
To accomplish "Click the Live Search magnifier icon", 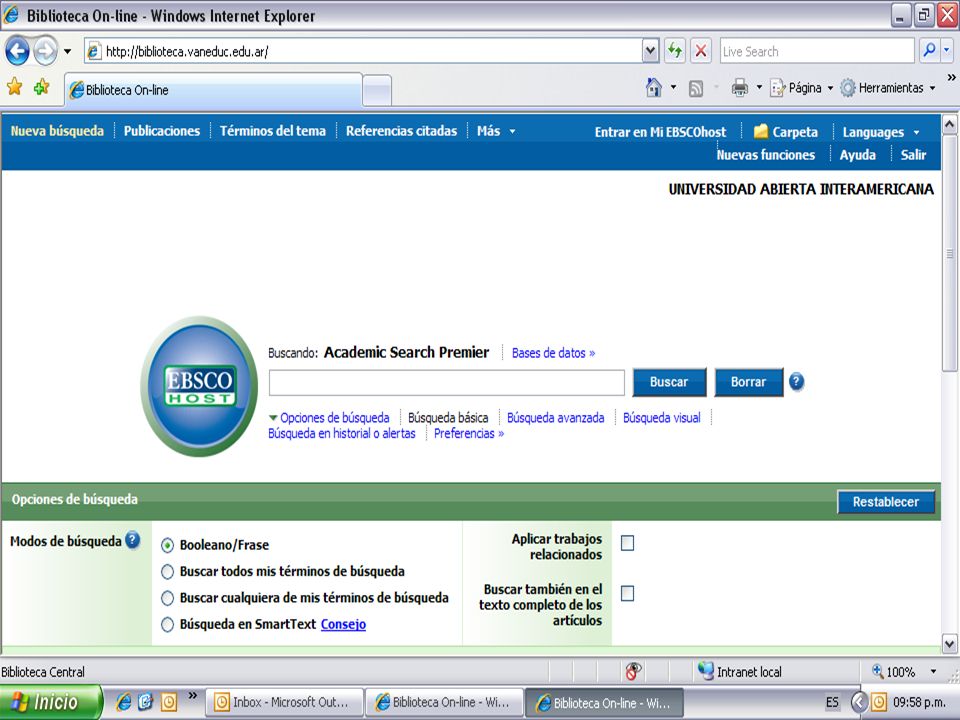I will click(x=929, y=51).
